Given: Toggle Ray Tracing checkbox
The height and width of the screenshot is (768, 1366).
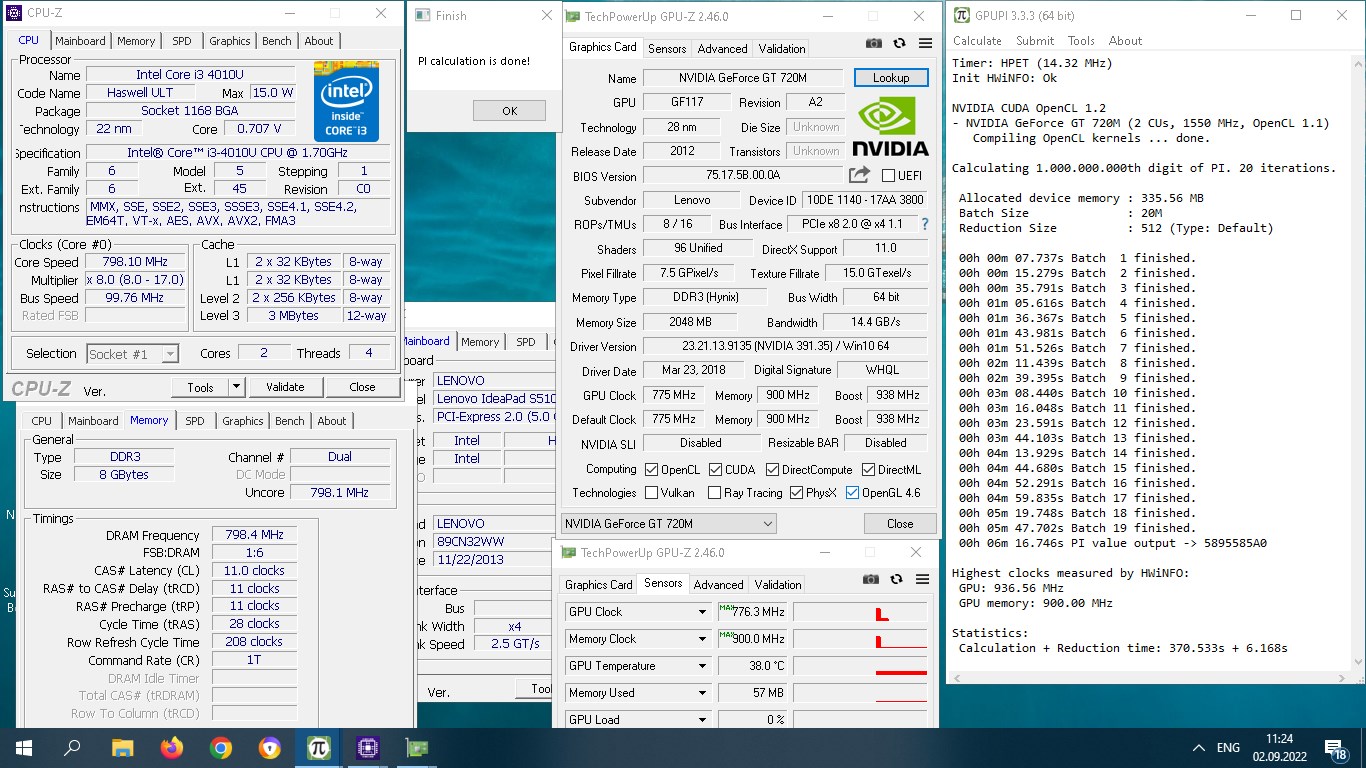Looking at the screenshot, I should click(x=714, y=492).
